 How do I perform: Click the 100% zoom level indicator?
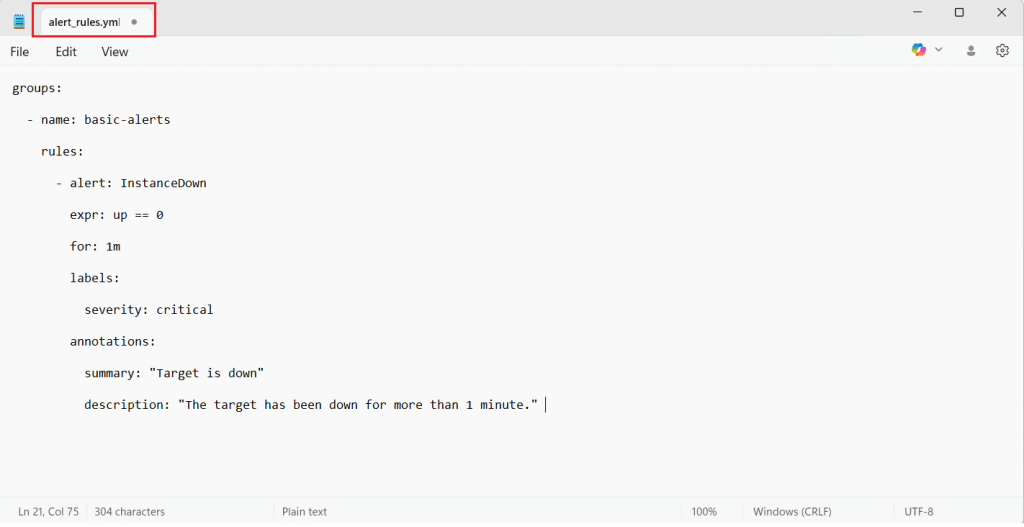pos(704,511)
